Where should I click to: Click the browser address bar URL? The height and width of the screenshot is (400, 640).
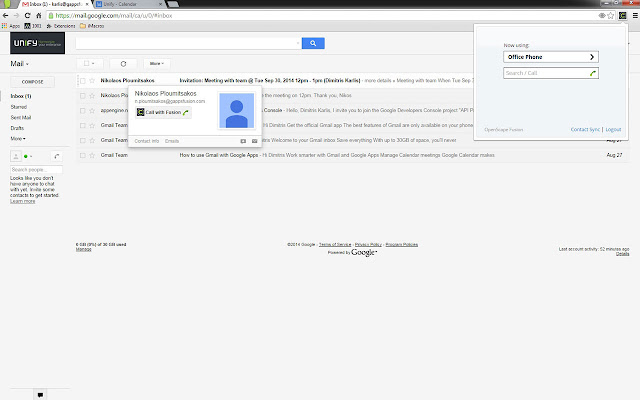(113, 16)
